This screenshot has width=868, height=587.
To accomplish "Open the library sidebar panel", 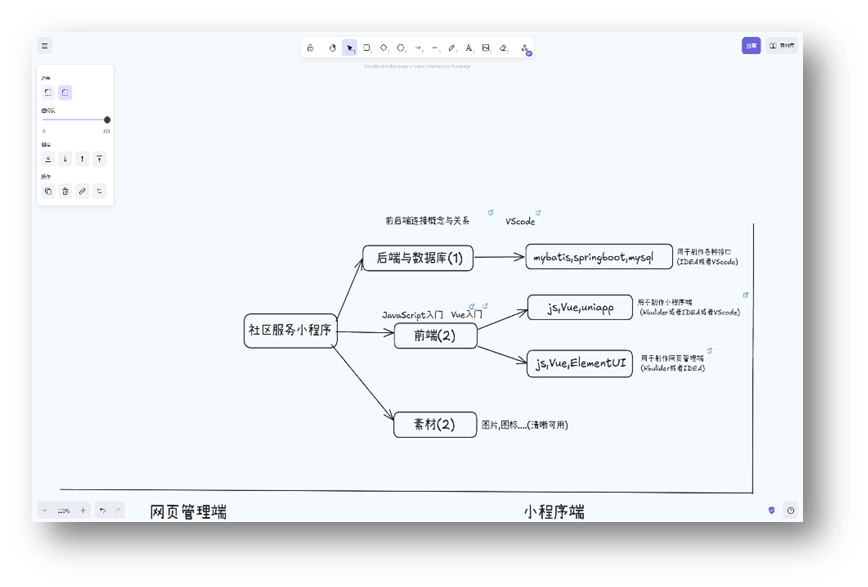I will 783,46.
